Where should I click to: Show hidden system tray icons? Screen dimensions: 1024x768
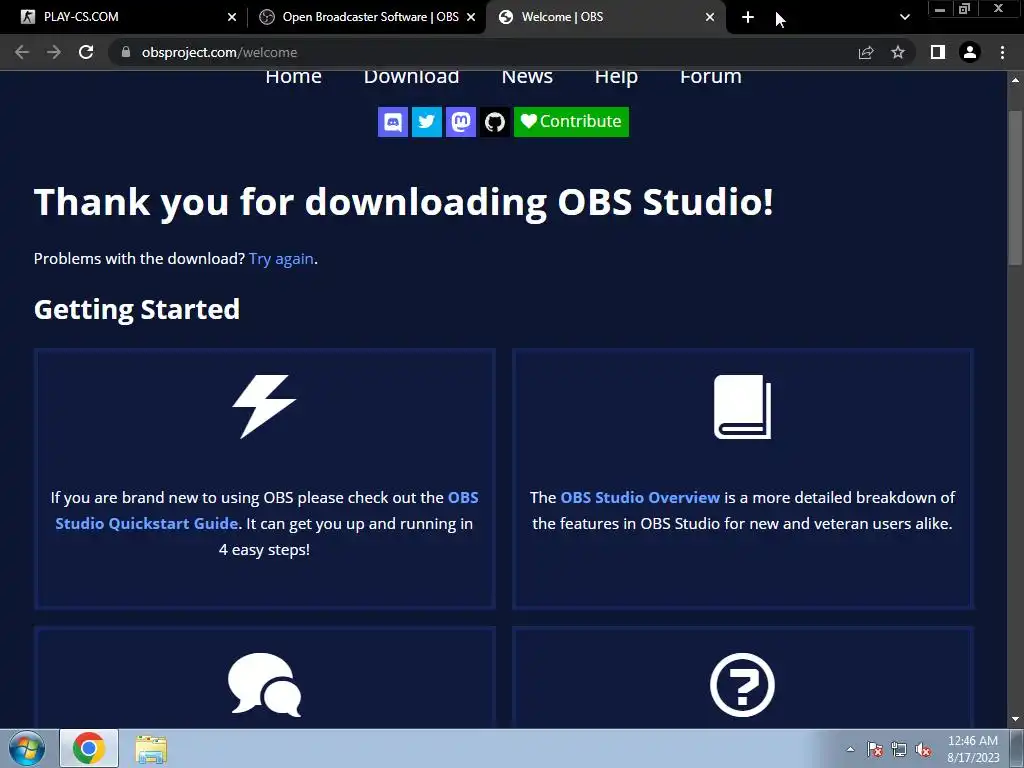tap(850, 749)
